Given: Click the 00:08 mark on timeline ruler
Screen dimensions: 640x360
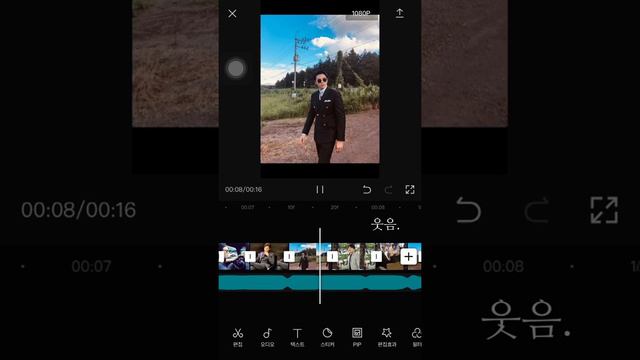Looking at the screenshot, I should tap(378, 207).
